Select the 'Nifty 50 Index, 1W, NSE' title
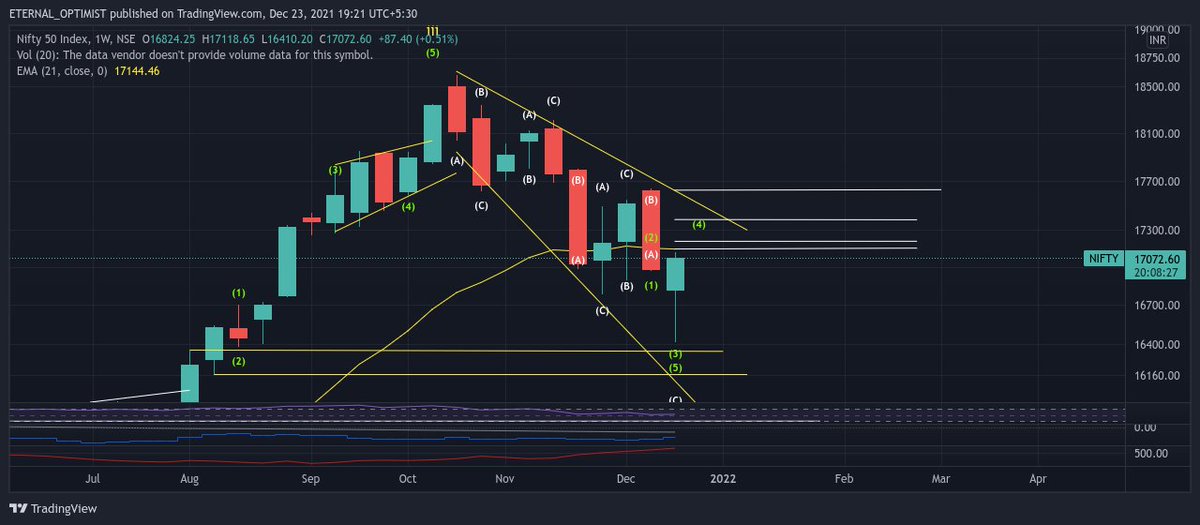Image resolution: width=1200 pixels, height=525 pixels. [77, 40]
